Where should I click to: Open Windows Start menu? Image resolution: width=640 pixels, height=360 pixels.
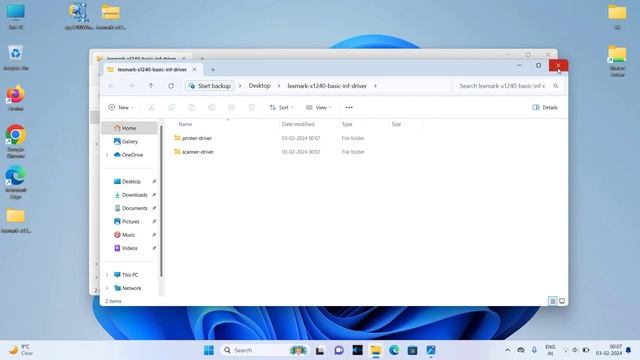[209, 350]
